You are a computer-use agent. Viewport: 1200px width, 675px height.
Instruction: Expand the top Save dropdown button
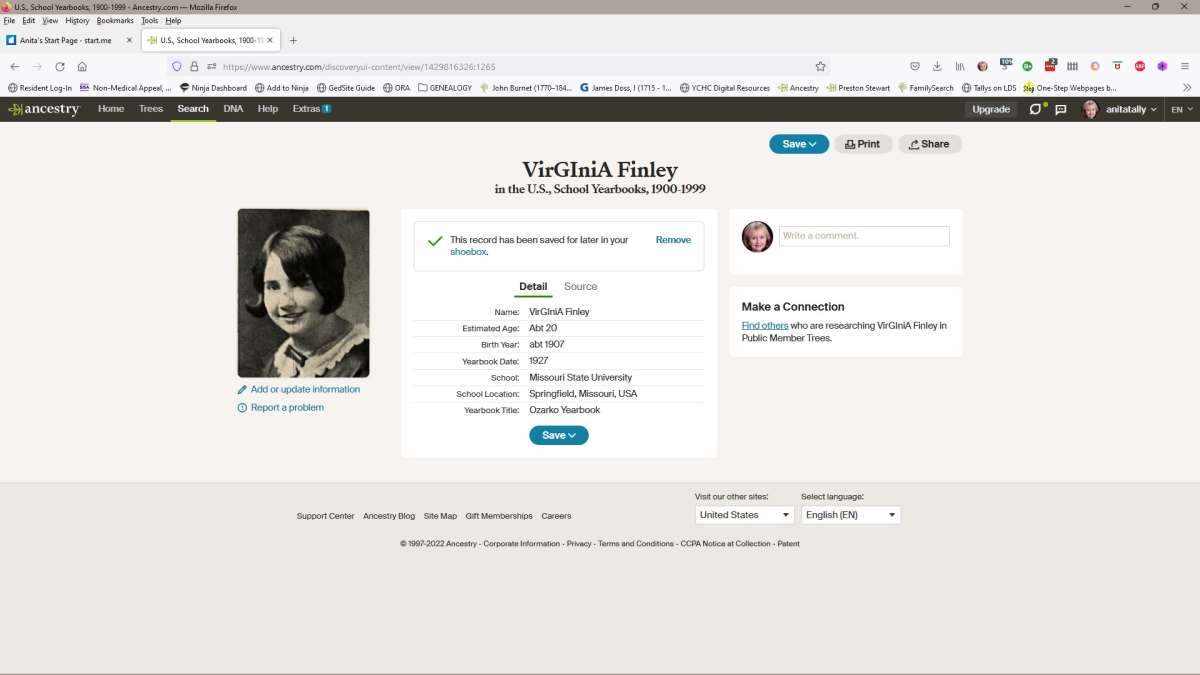coord(799,144)
